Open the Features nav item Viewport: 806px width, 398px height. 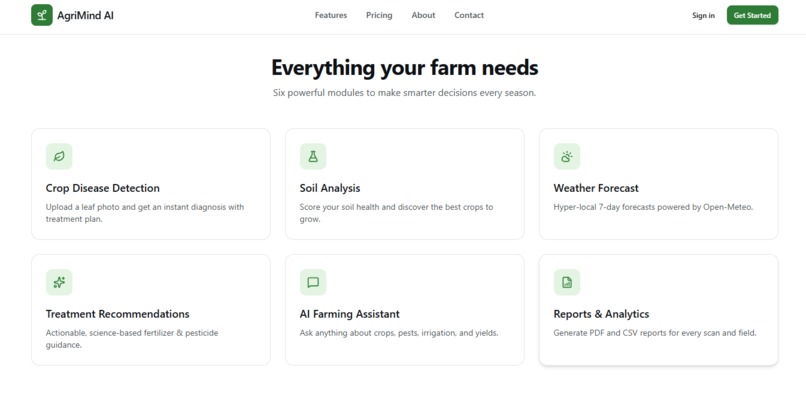[331, 15]
